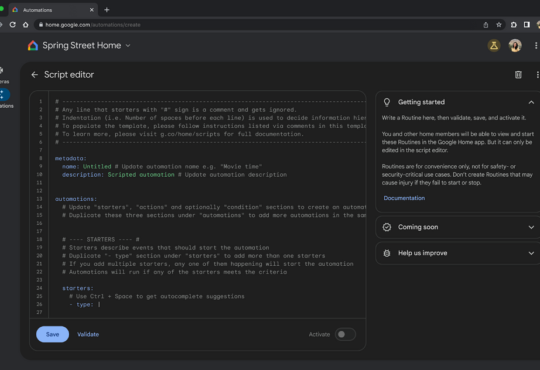Open the browser extensions puzzle icon

click(x=513, y=25)
